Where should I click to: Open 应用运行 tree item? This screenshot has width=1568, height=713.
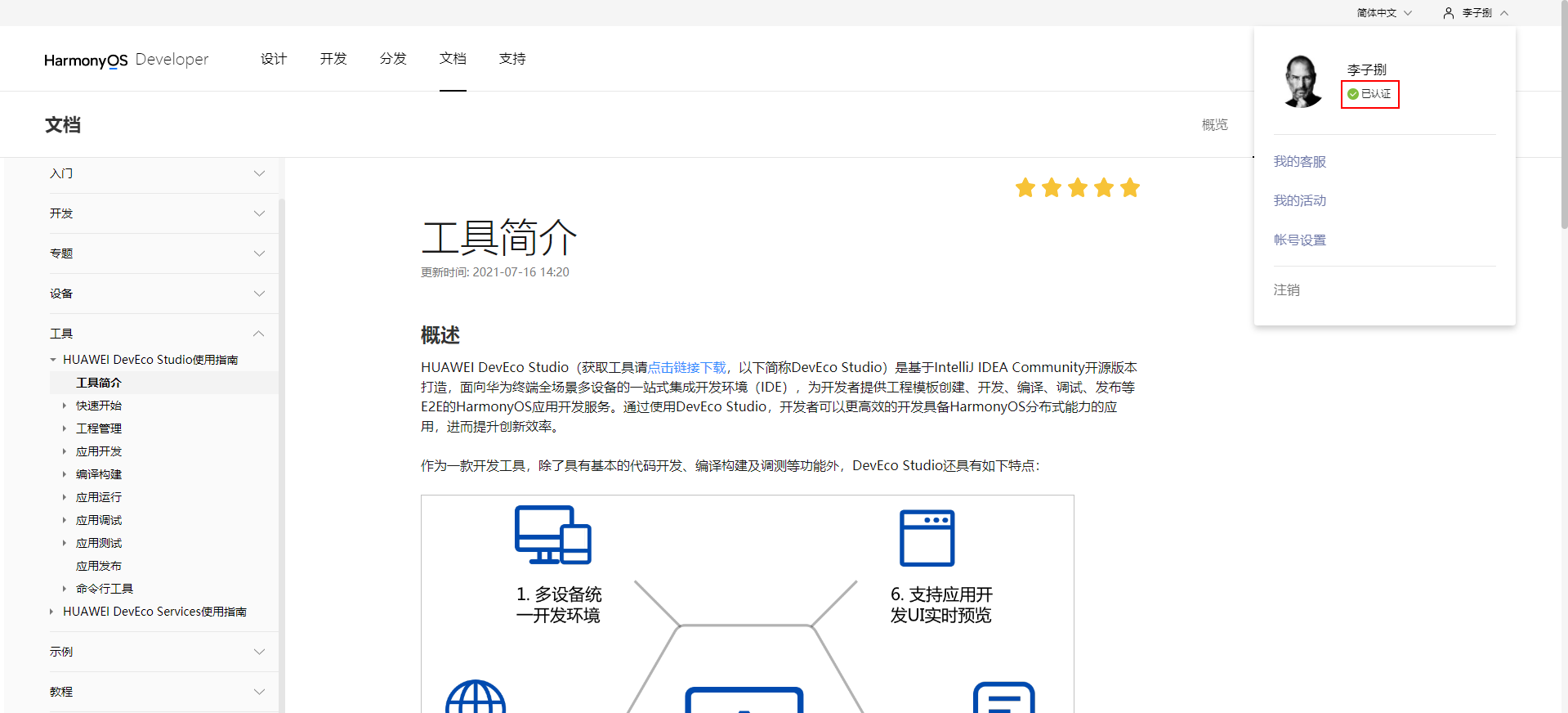pos(99,497)
